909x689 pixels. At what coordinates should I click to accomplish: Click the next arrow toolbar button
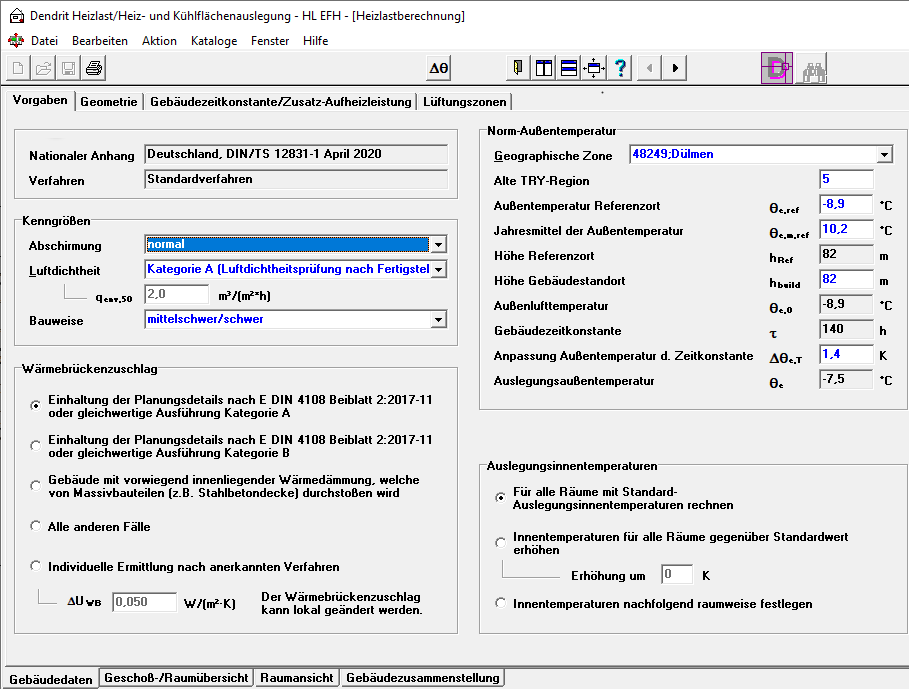tap(675, 68)
